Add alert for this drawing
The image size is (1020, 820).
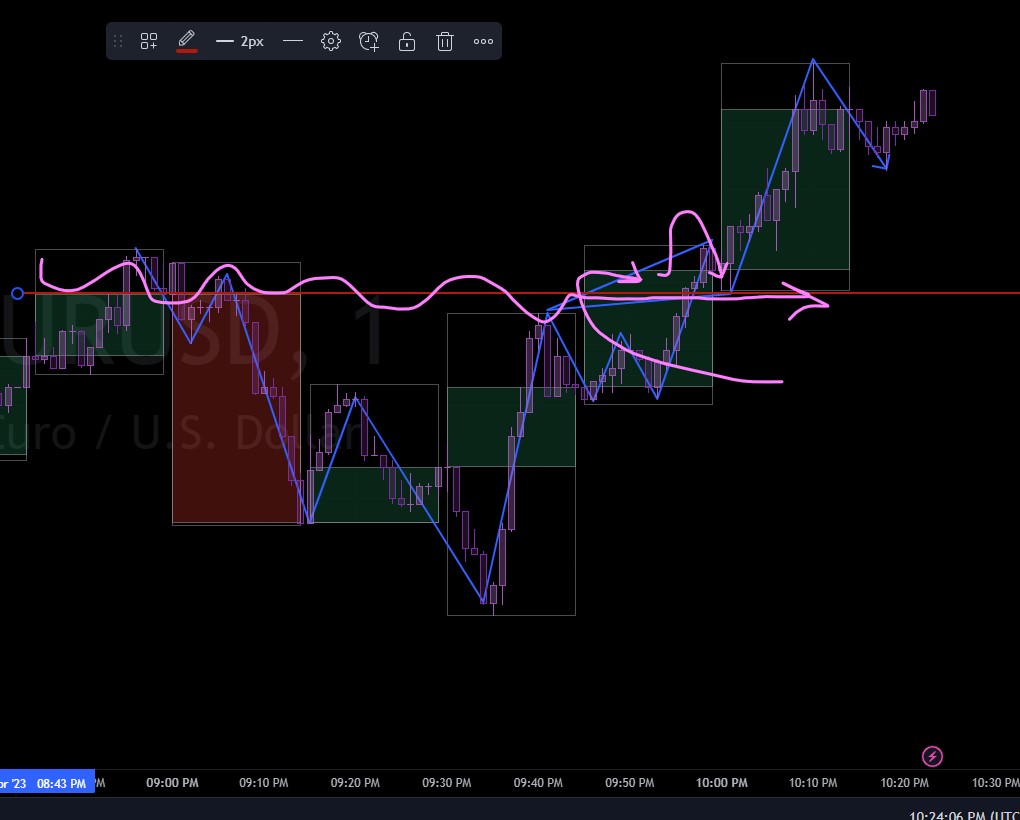(369, 42)
